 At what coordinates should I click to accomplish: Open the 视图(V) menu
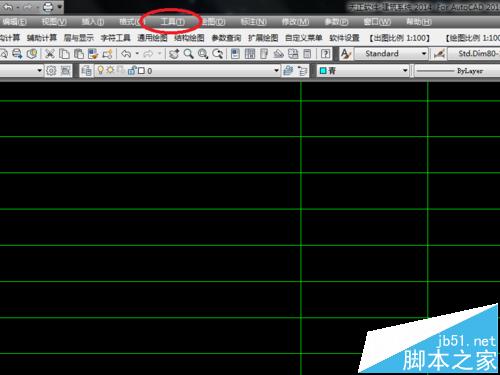(x=54, y=22)
